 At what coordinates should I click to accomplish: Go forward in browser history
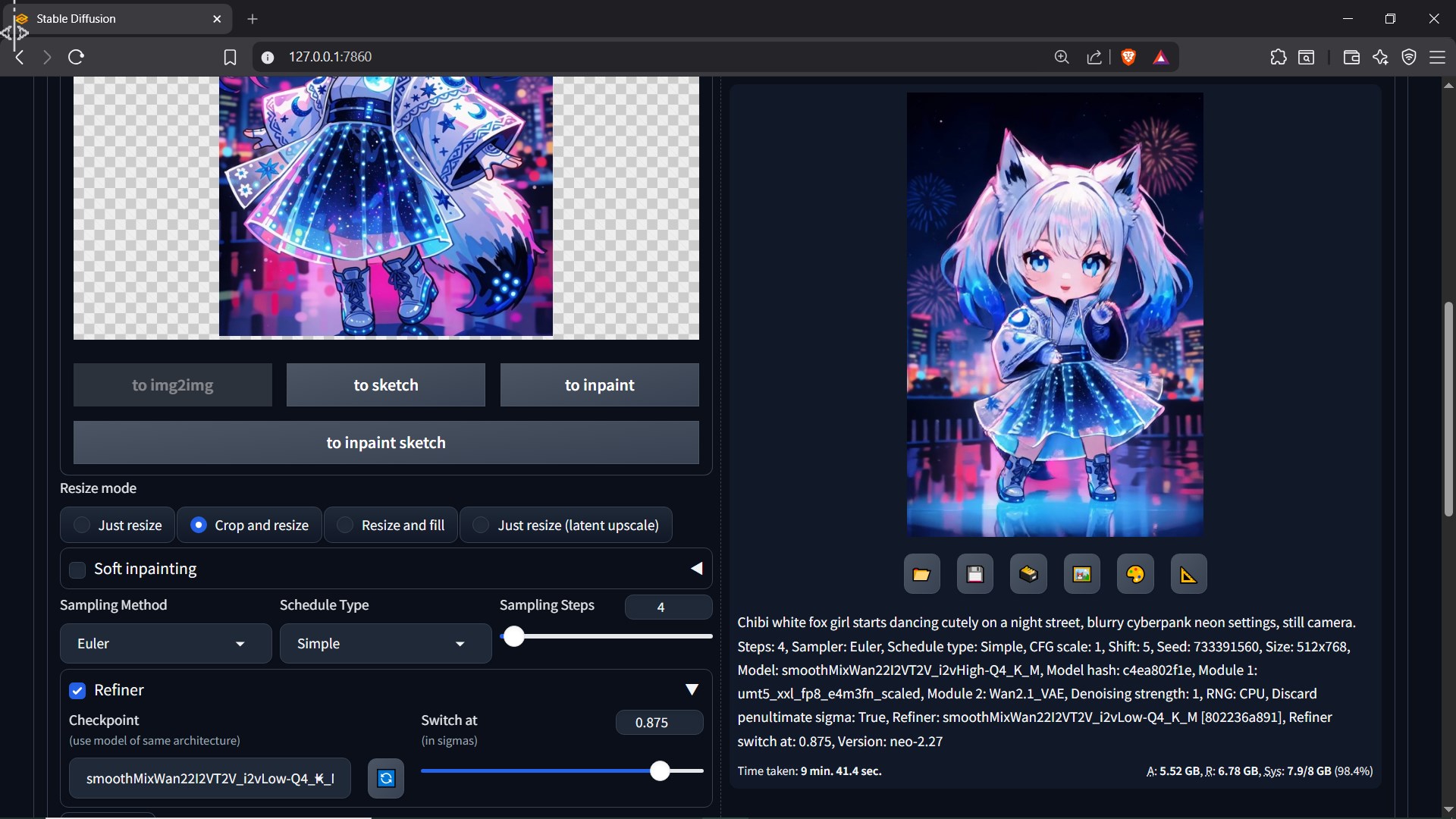point(47,57)
